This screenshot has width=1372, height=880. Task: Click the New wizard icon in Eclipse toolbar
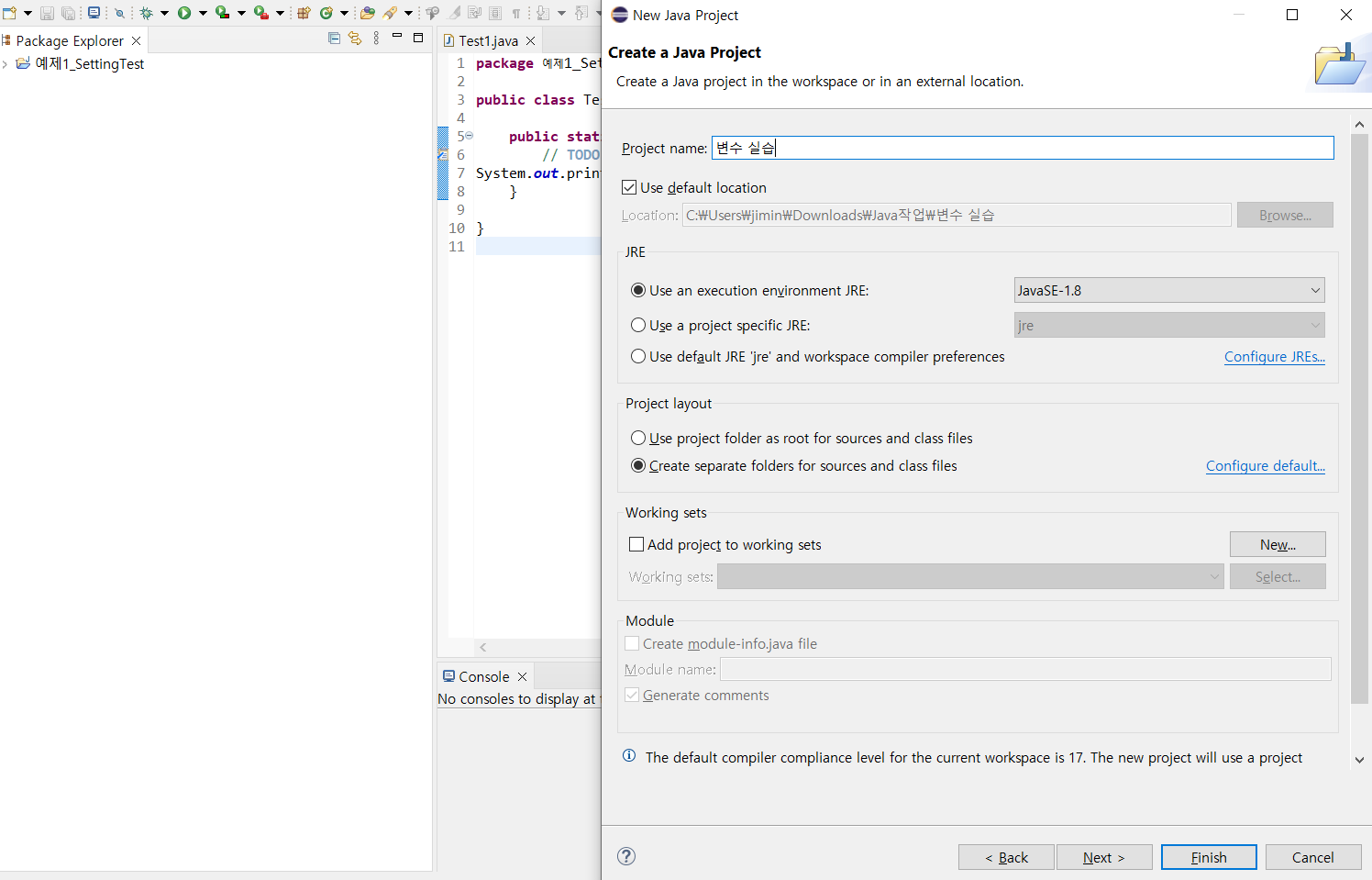(x=9, y=13)
